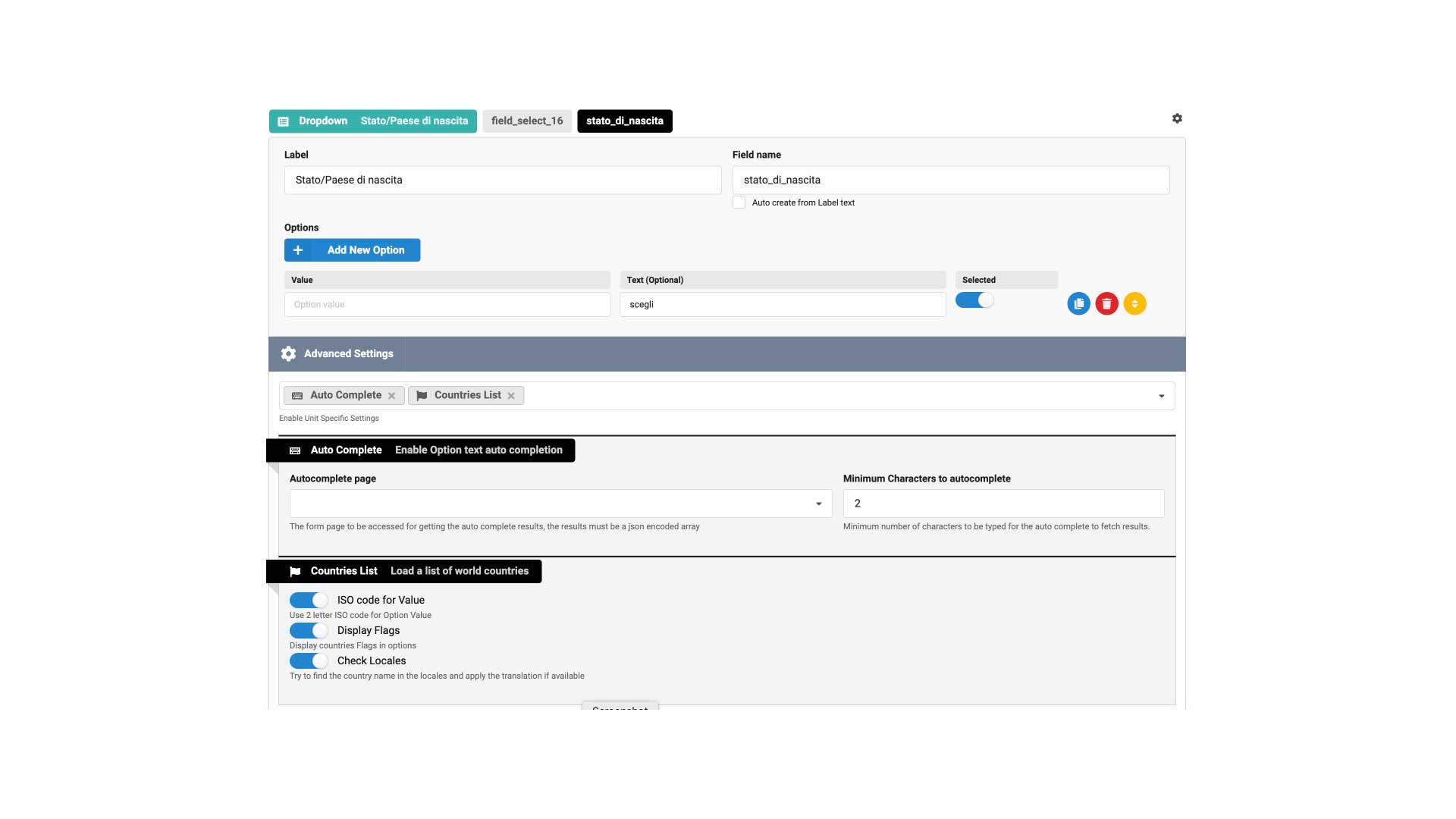Click the yellow reorder option icon
This screenshot has width=1456, height=819.
[1134, 303]
